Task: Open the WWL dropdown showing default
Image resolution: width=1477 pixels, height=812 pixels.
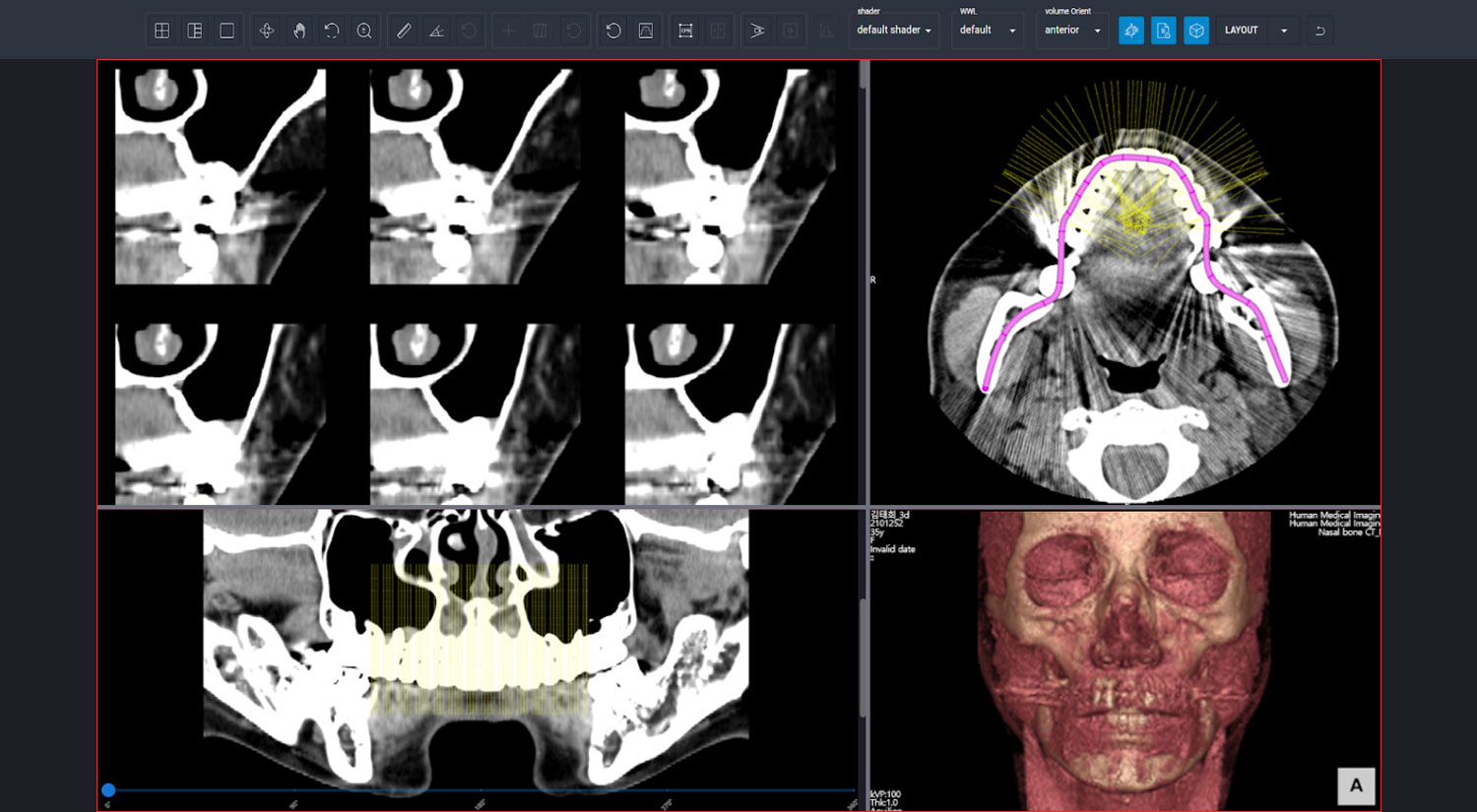Action: [988, 31]
